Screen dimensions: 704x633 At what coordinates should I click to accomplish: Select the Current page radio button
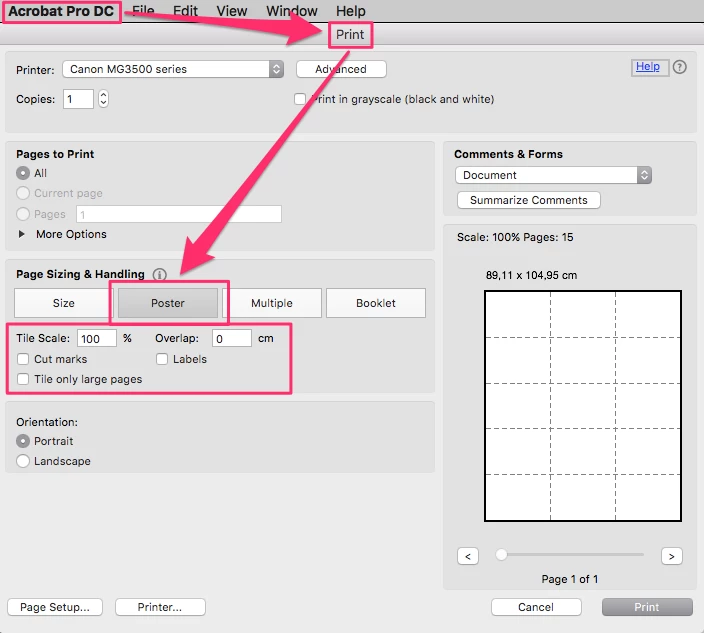click(x=23, y=193)
